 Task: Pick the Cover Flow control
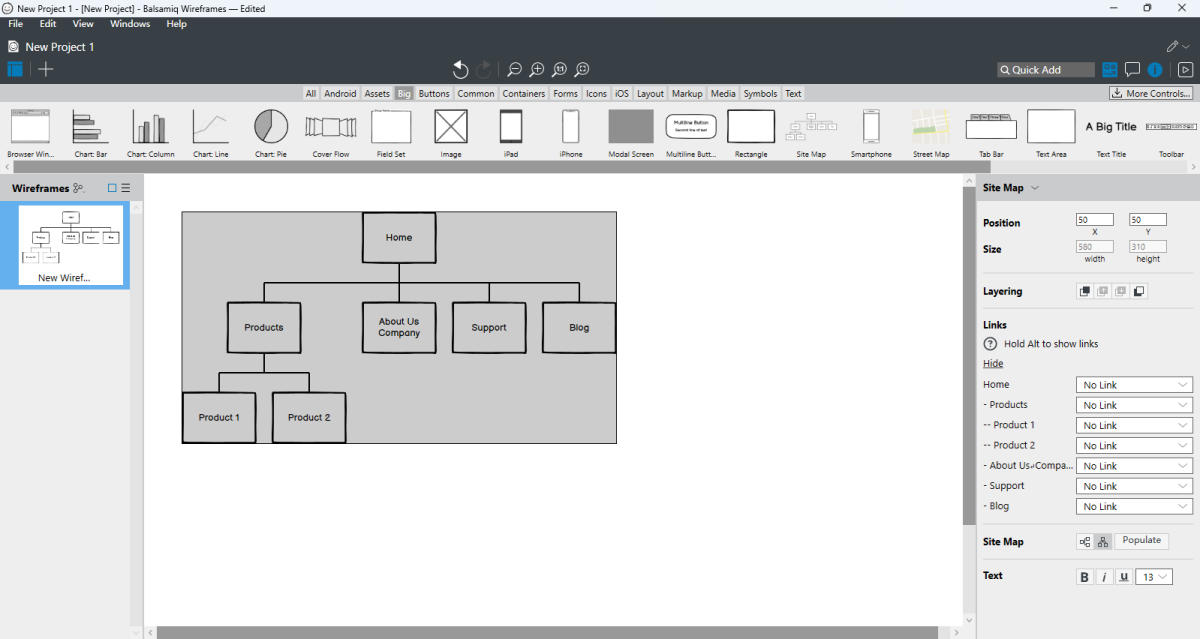331,133
